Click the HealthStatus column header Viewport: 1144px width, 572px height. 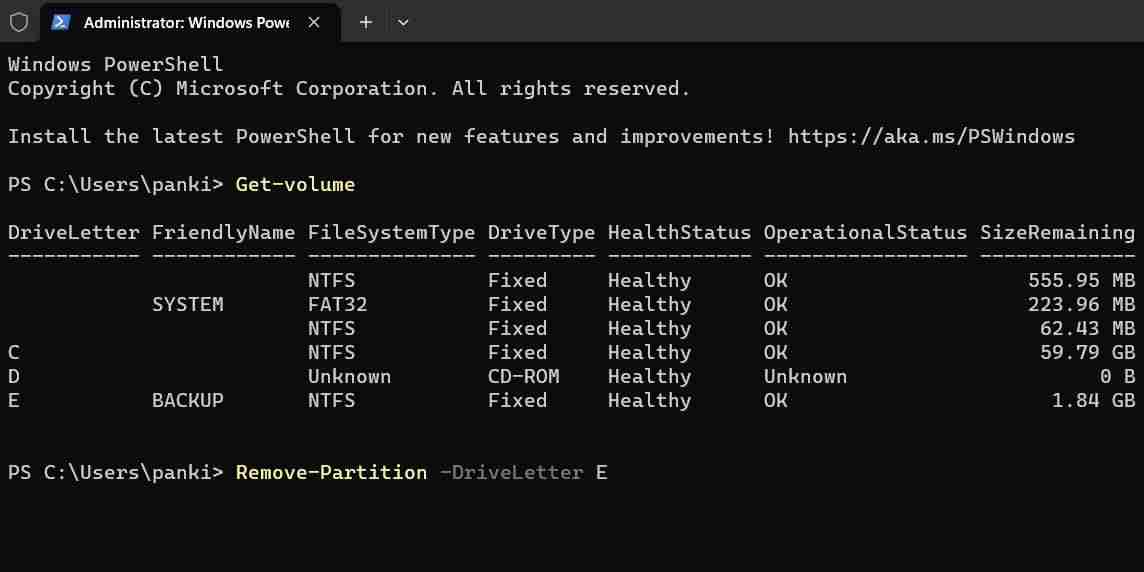click(x=679, y=232)
